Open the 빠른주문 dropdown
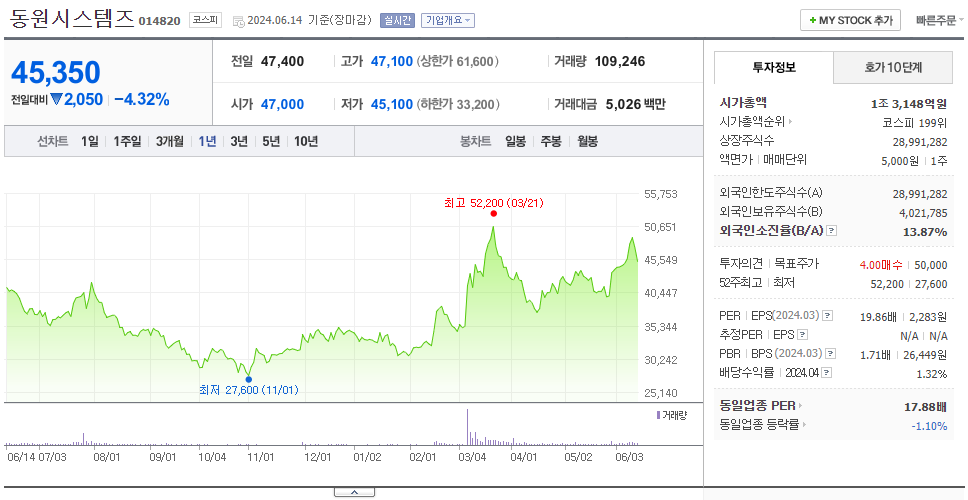Viewport: 968px width, 500px height. click(x=940, y=20)
